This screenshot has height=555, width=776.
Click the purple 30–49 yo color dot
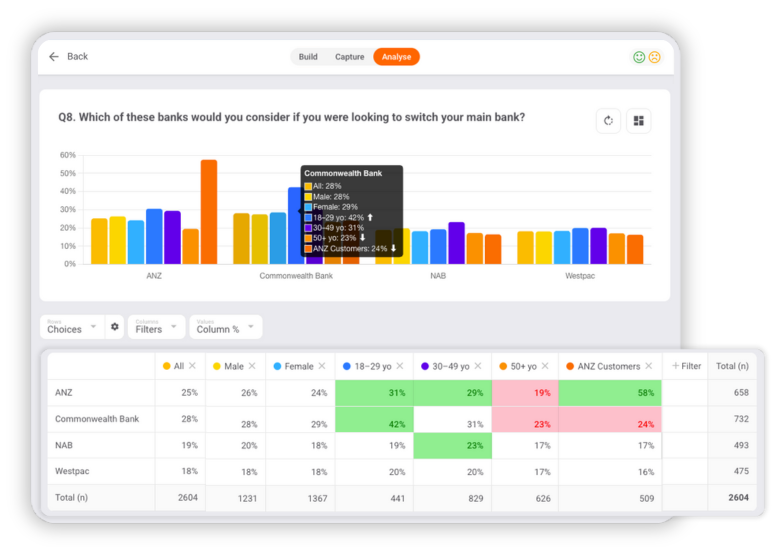[425, 367]
